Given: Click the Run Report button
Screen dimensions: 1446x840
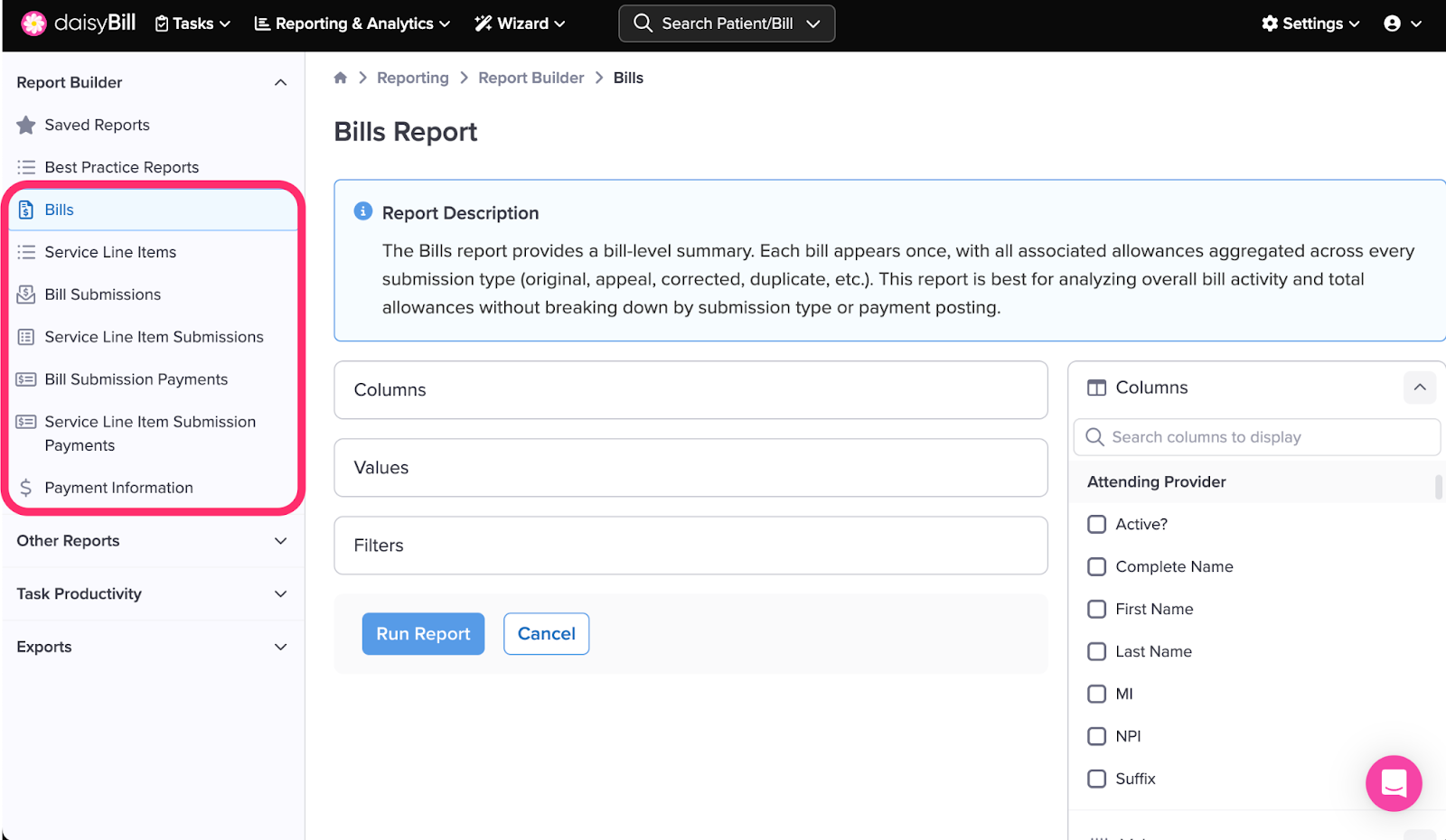Looking at the screenshot, I should (423, 634).
